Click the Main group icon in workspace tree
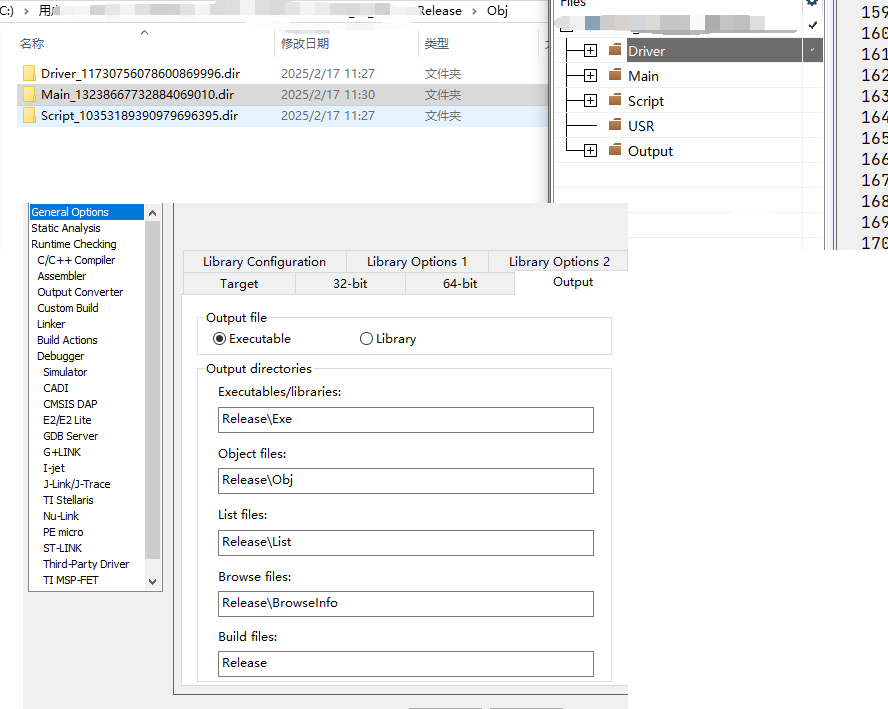The image size is (888, 709). click(615, 75)
